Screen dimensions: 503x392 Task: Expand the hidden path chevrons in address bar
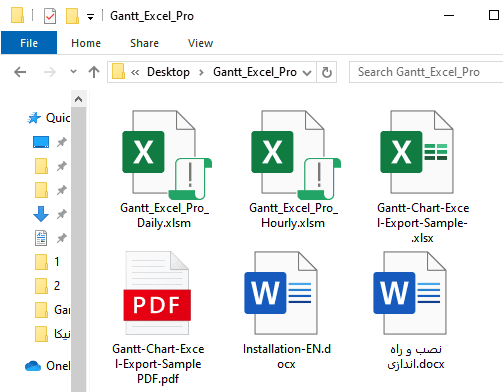(135, 72)
